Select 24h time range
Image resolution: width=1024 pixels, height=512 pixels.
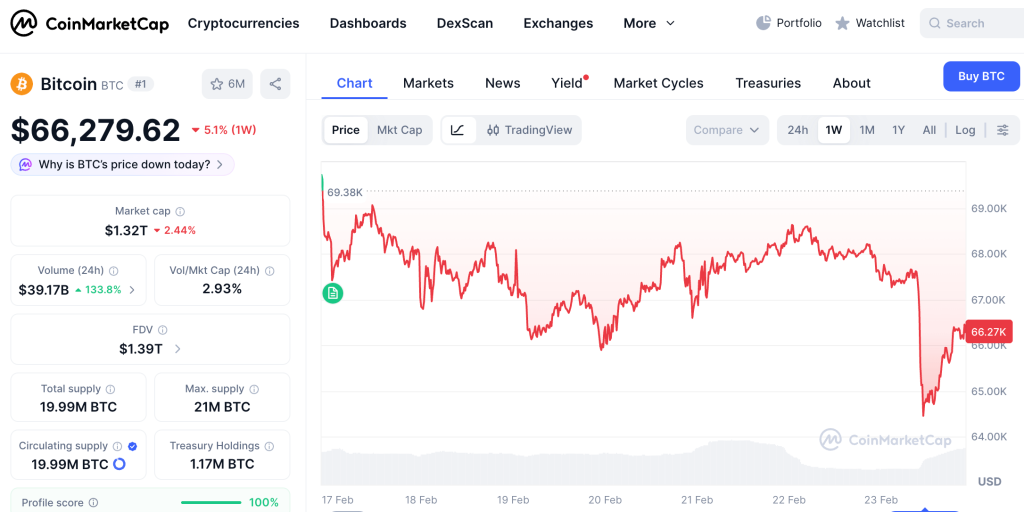(797, 130)
